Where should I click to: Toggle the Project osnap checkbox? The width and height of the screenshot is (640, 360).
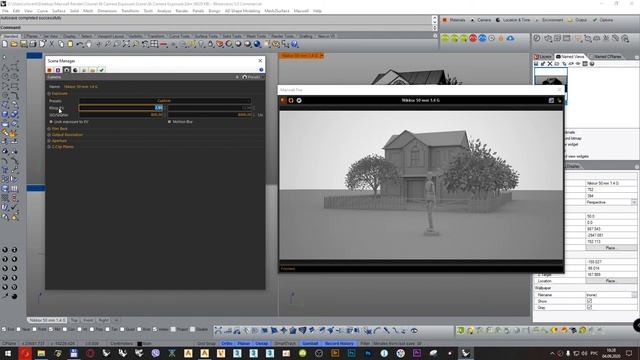(x=173, y=329)
